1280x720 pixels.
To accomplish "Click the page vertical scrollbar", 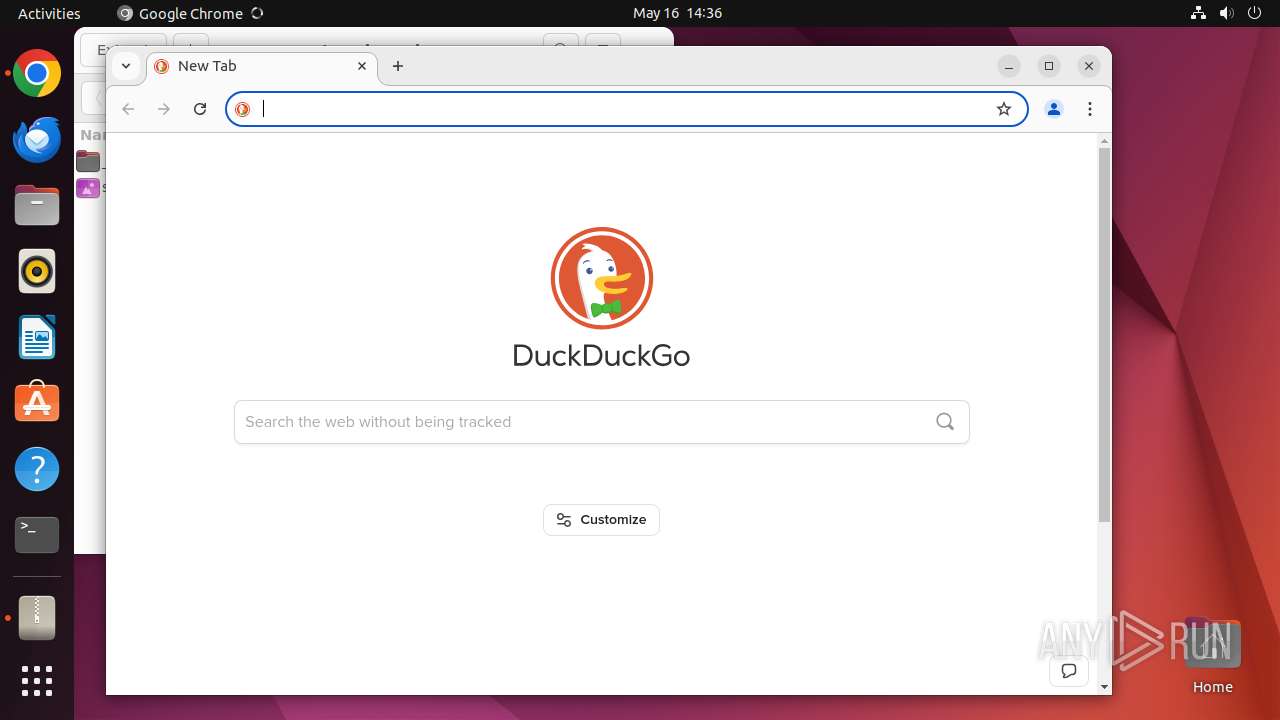I will (1104, 335).
